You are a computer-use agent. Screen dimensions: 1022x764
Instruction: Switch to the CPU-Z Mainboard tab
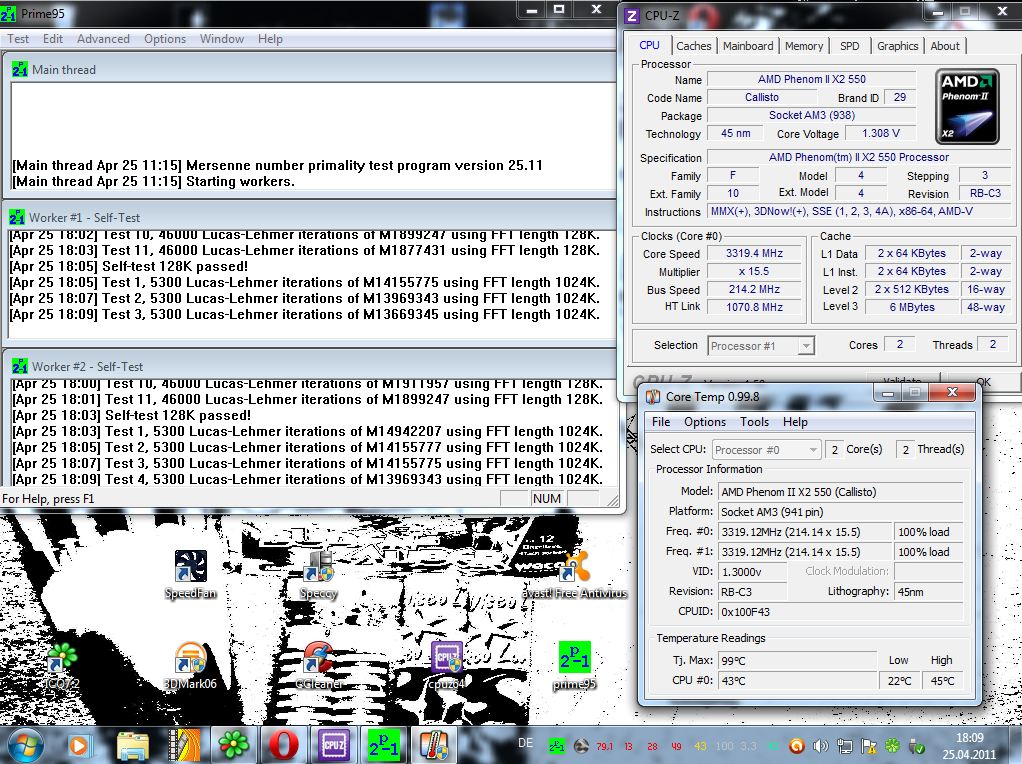pos(748,46)
